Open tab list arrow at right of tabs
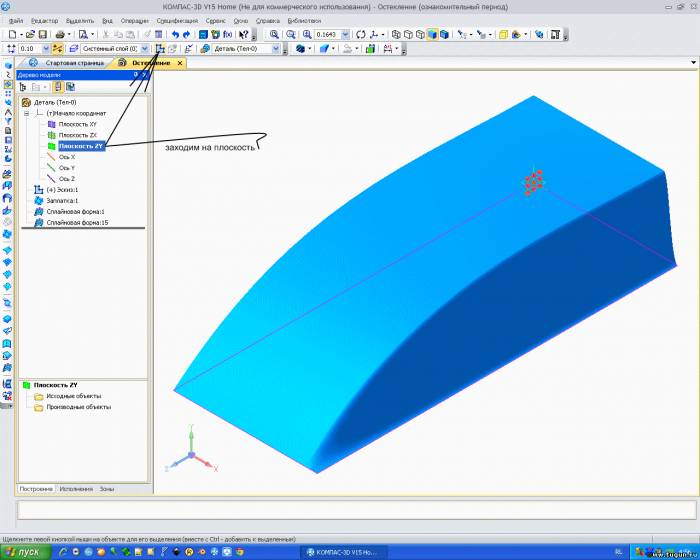This screenshot has width=700, height=560. point(693,63)
